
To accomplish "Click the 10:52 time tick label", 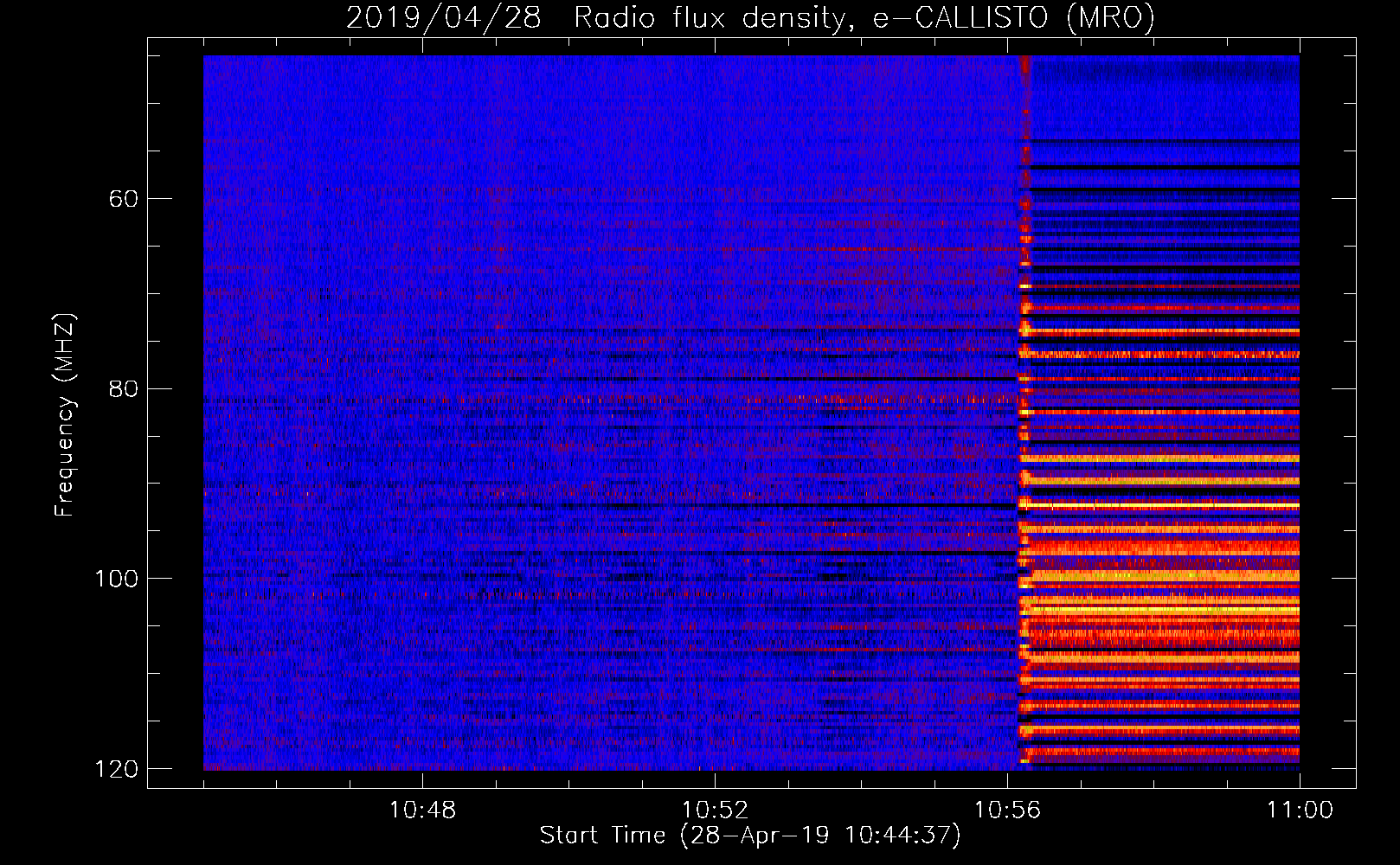I will coord(715,811).
